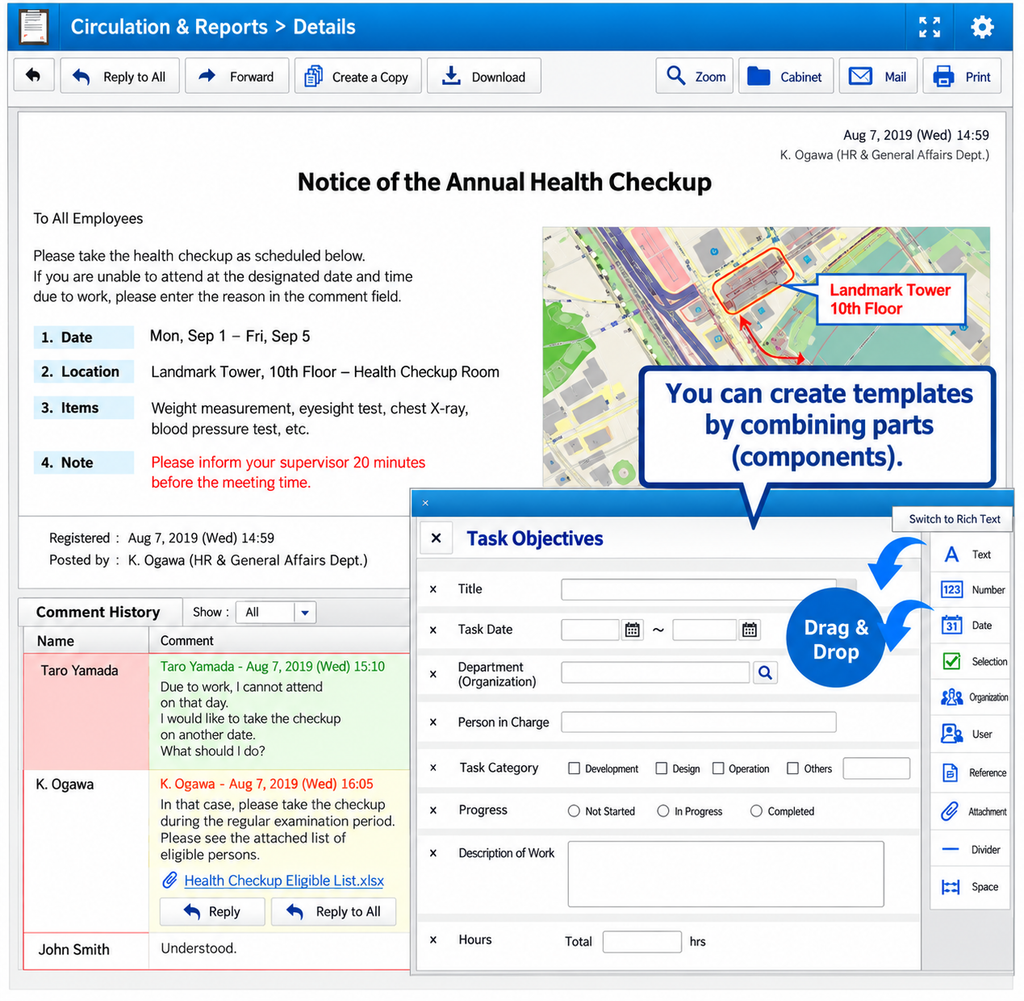Open the Show filter dropdown set to All
The image size is (1024, 1001).
276,612
